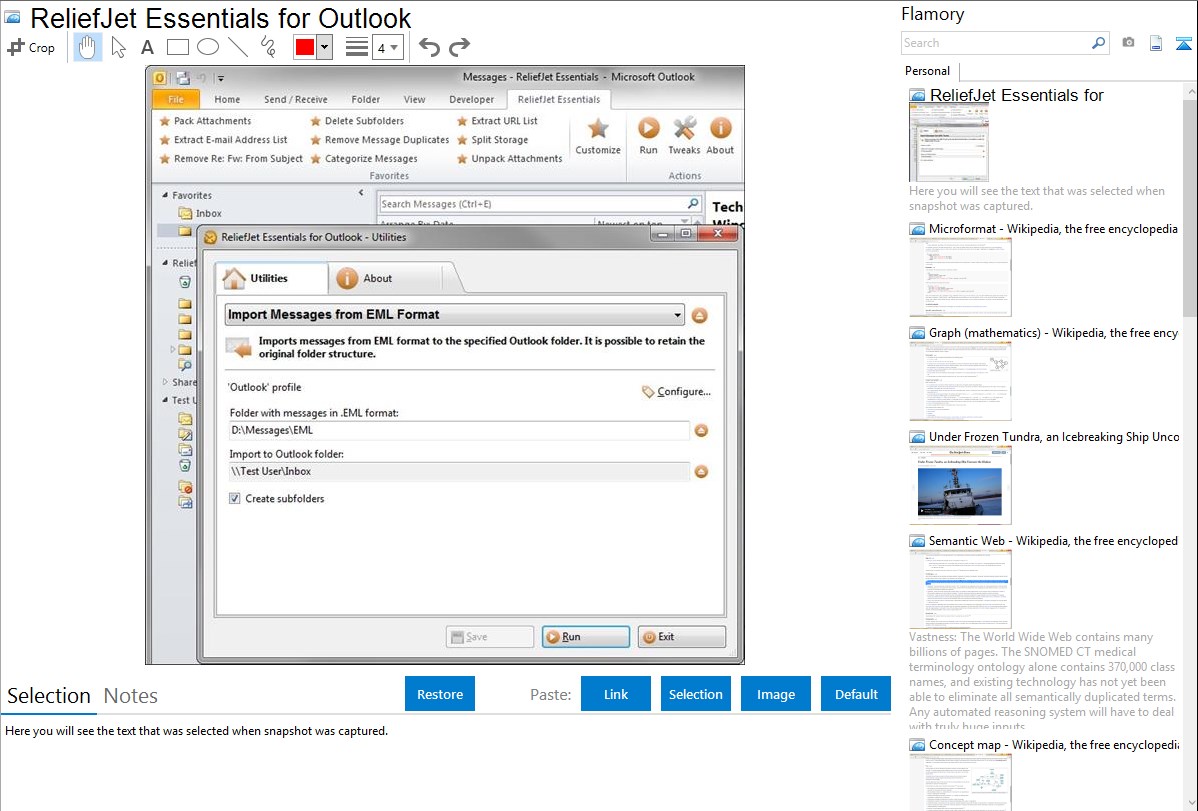The width and height of the screenshot is (1198, 811).
Task: Click Delete Subfolders in the ribbon
Action: 356,121
